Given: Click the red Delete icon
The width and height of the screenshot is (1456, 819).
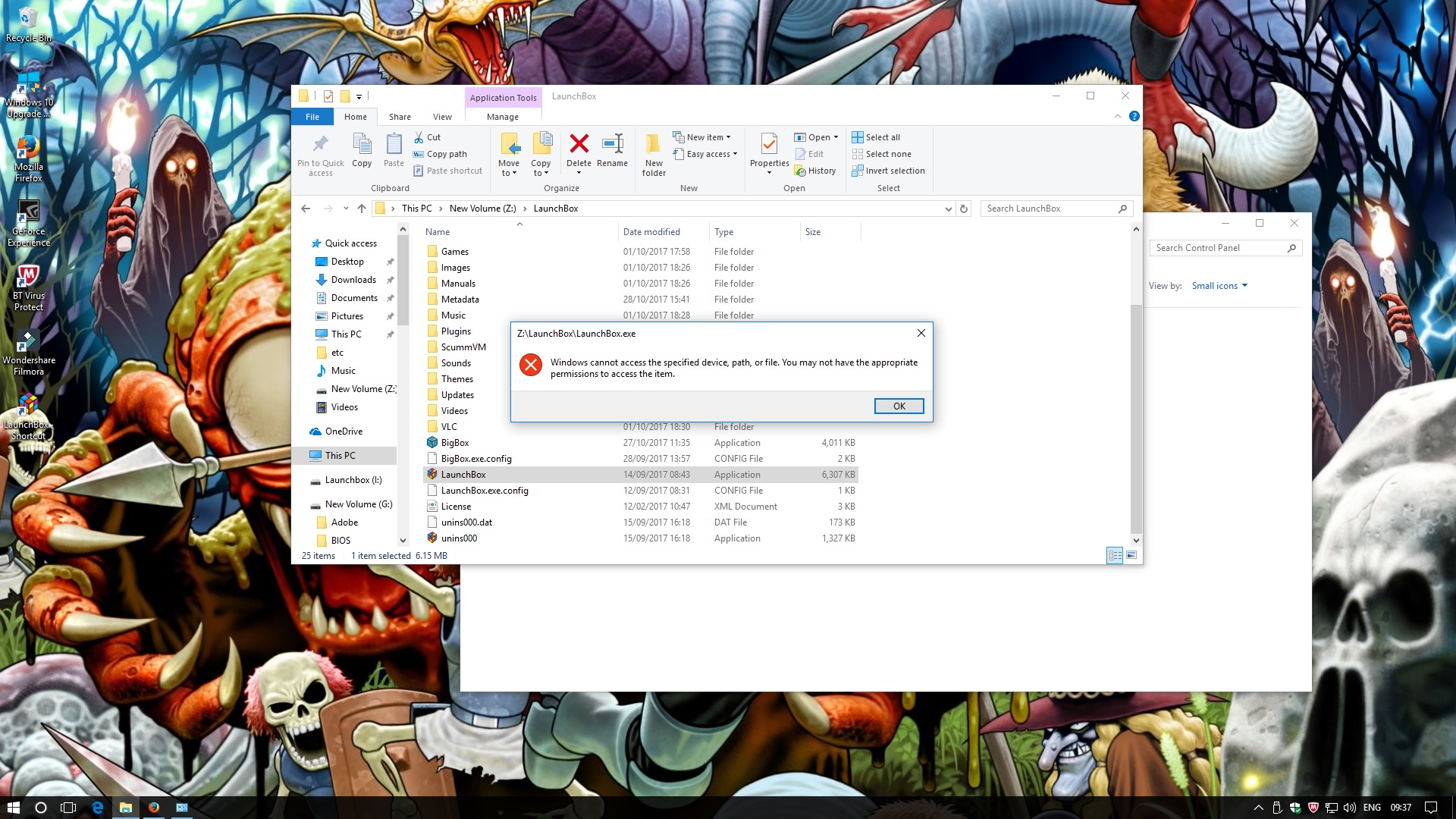Looking at the screenshot, I should click(579, 143).
